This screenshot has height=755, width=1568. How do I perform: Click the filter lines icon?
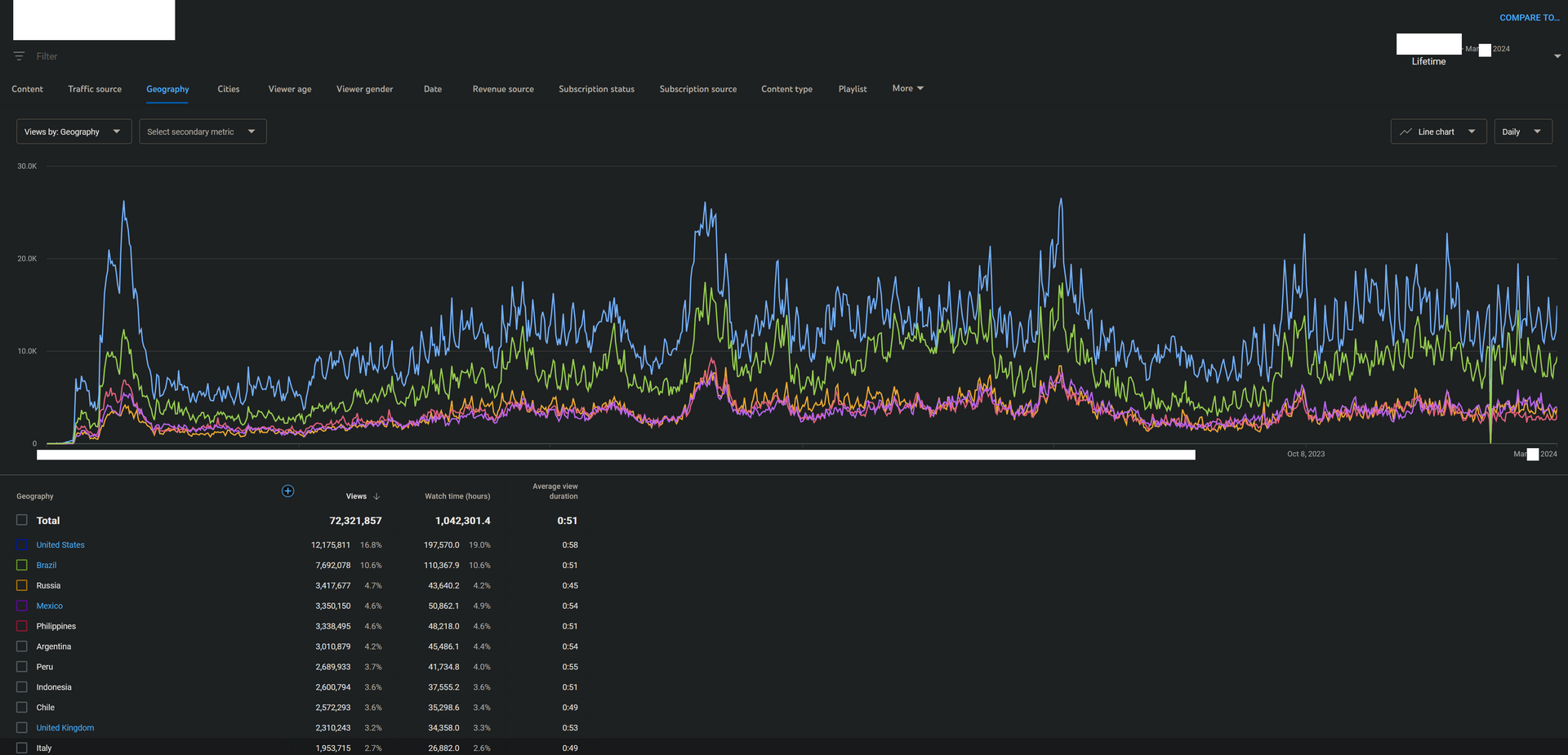[x=19, y=56]
